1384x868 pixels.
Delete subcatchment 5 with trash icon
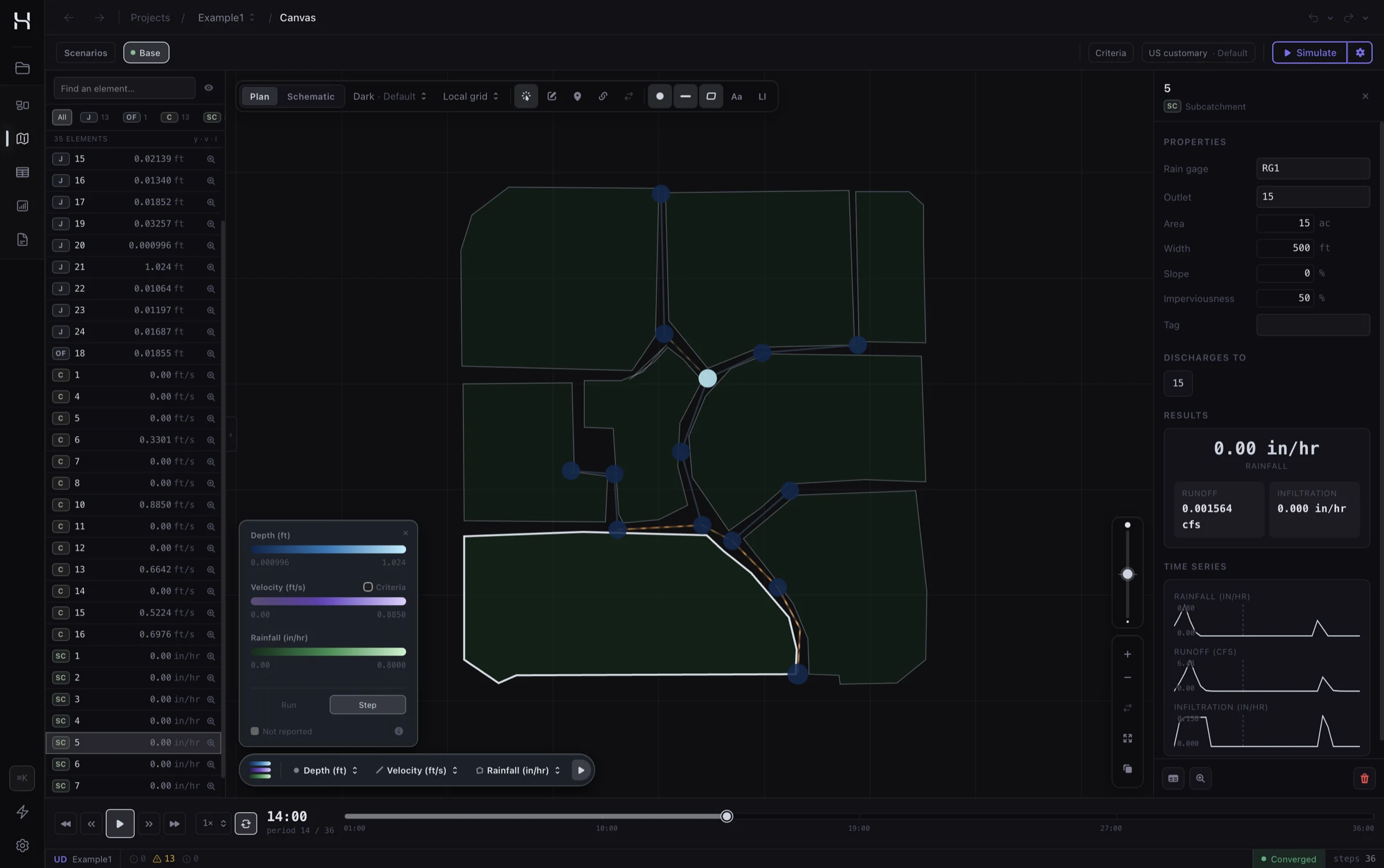coord(1364,778)
